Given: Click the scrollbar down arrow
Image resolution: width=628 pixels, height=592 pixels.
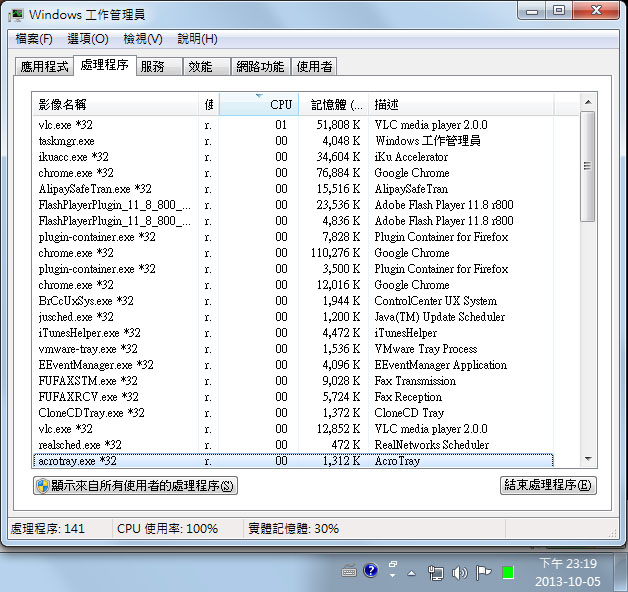Looking at the screenshot, I should [588, 459].
